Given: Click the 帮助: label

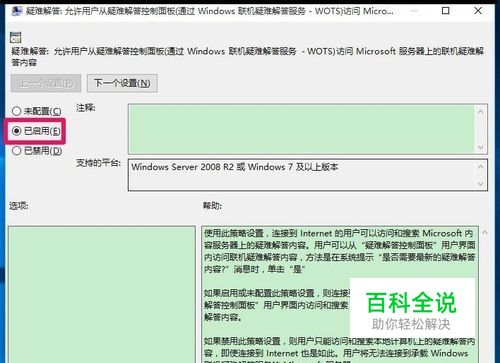Looking at the screenshot, I should pos(212,206).
